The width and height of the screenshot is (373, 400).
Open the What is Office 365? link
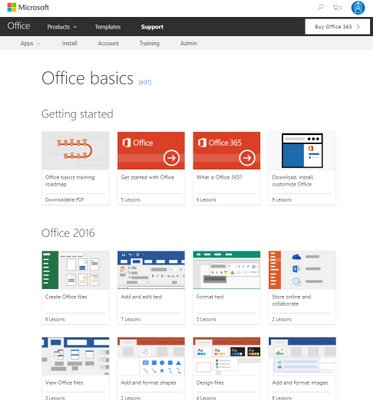(x=219, y=177)
